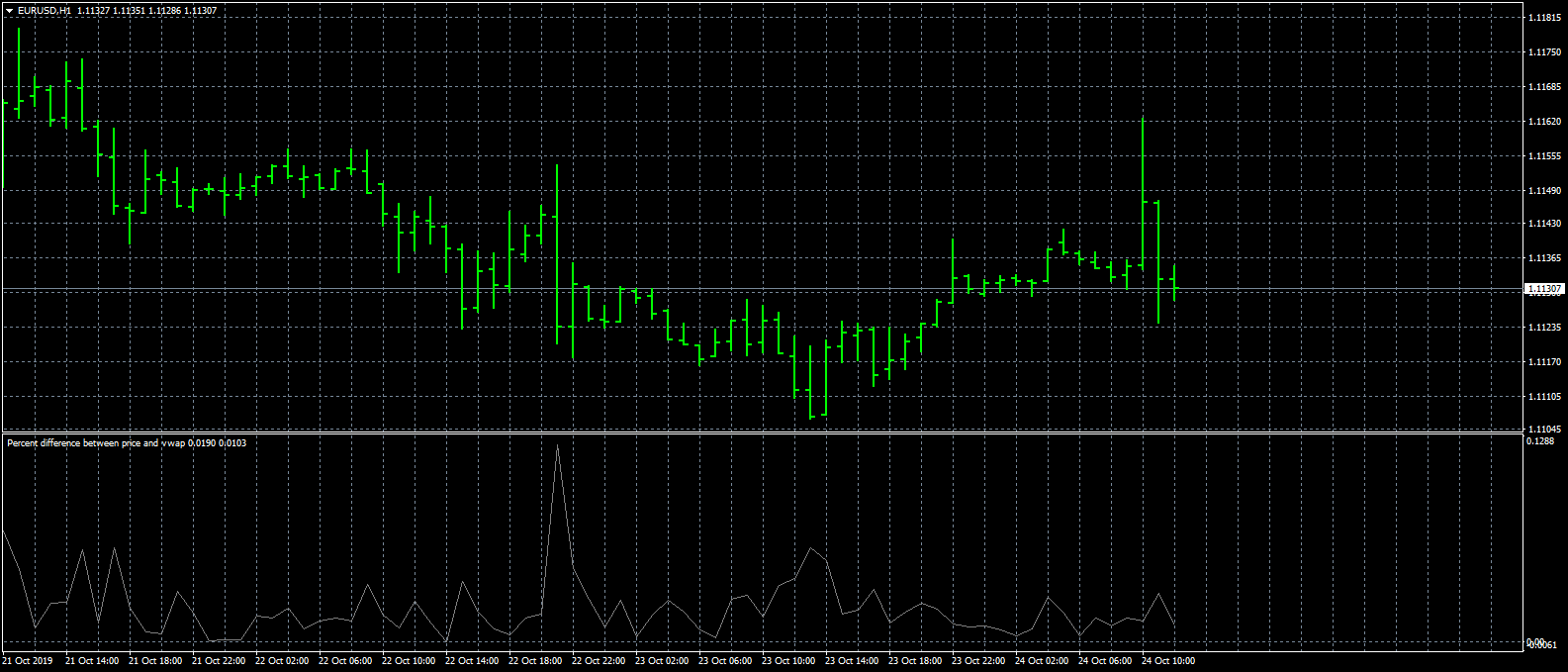Click the 22 Oct 10:00 time label
Viewport: 1568px width, 672px height.
(x=409, y=660)
